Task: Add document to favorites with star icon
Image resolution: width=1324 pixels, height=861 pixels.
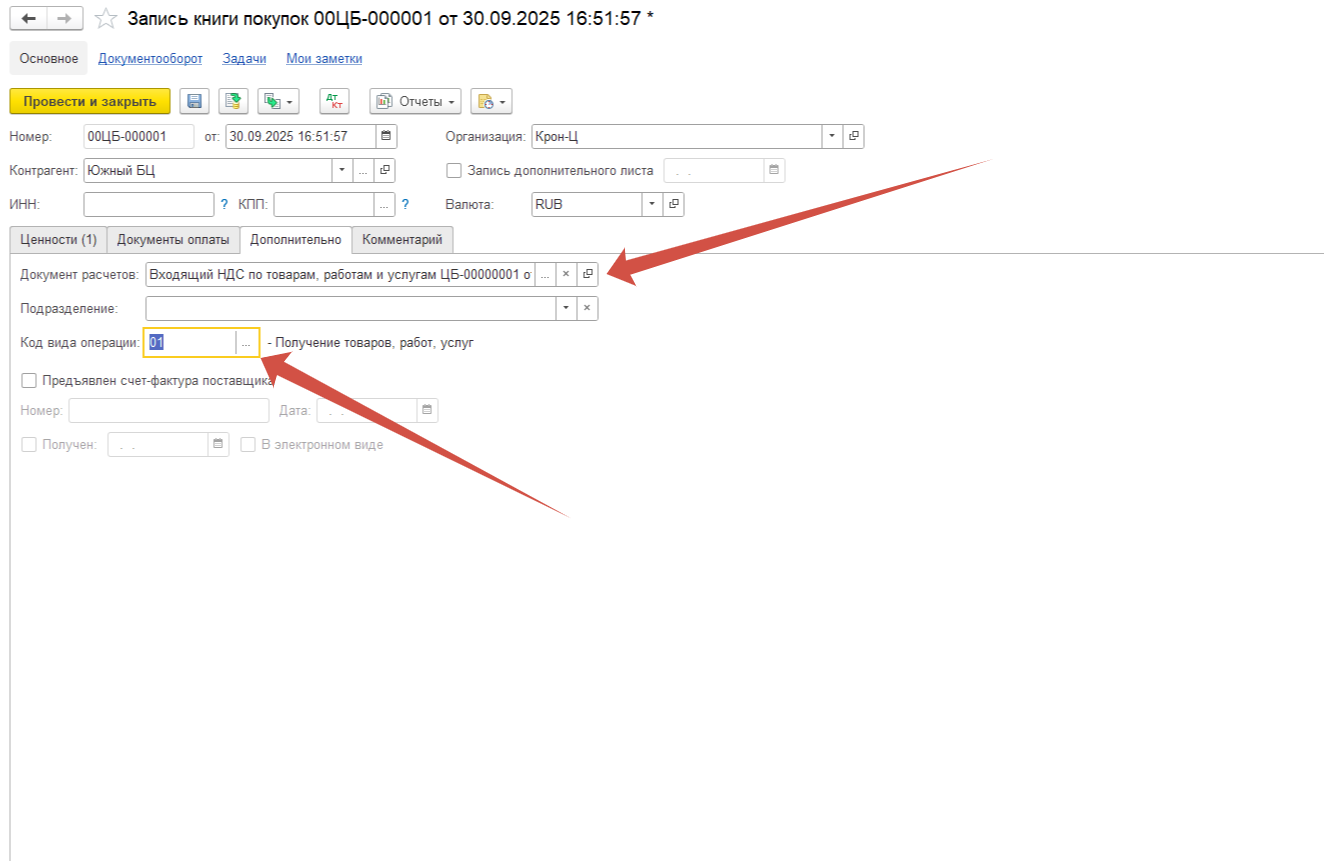Action: 106,19
